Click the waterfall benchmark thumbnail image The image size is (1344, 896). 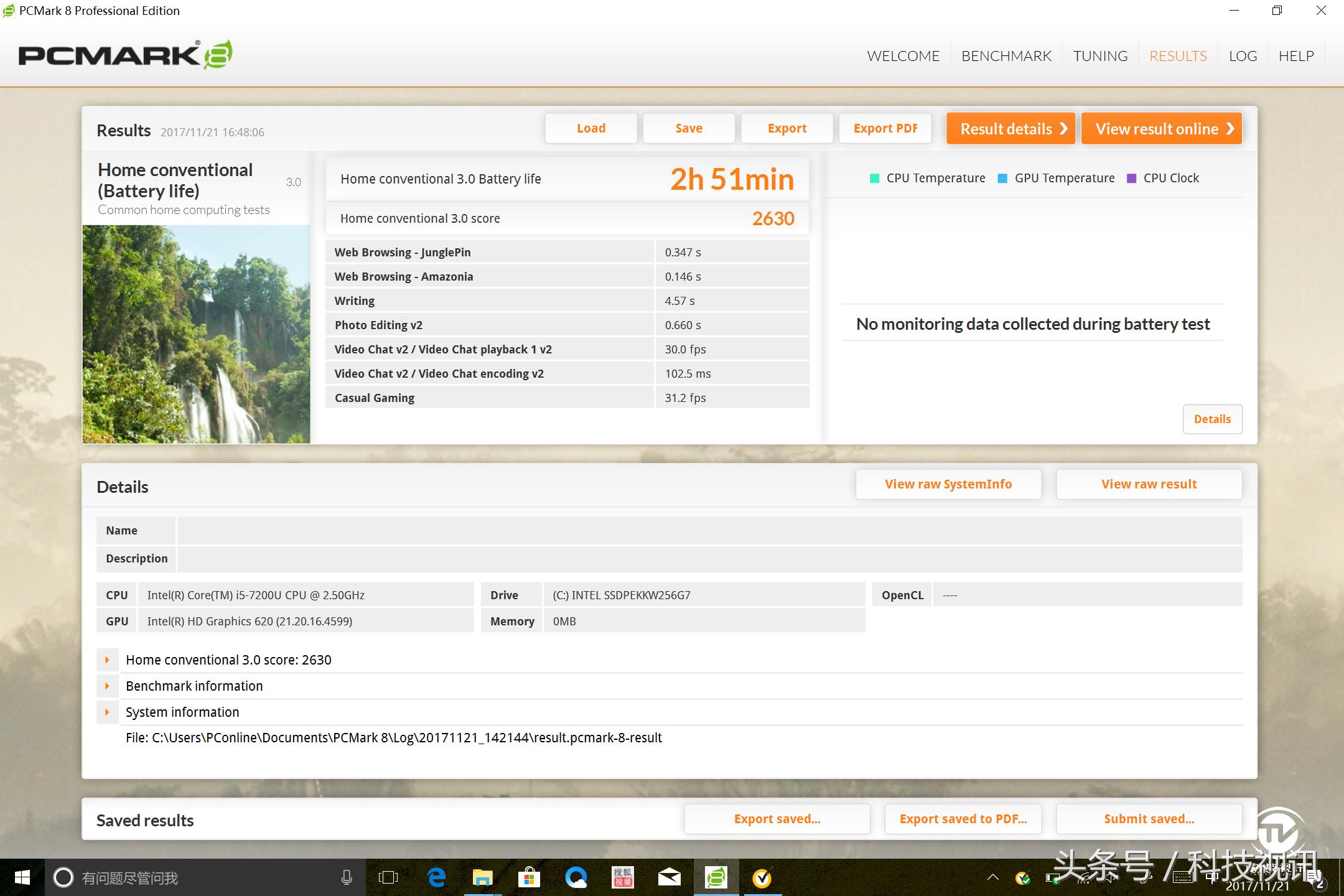point(196,334)
